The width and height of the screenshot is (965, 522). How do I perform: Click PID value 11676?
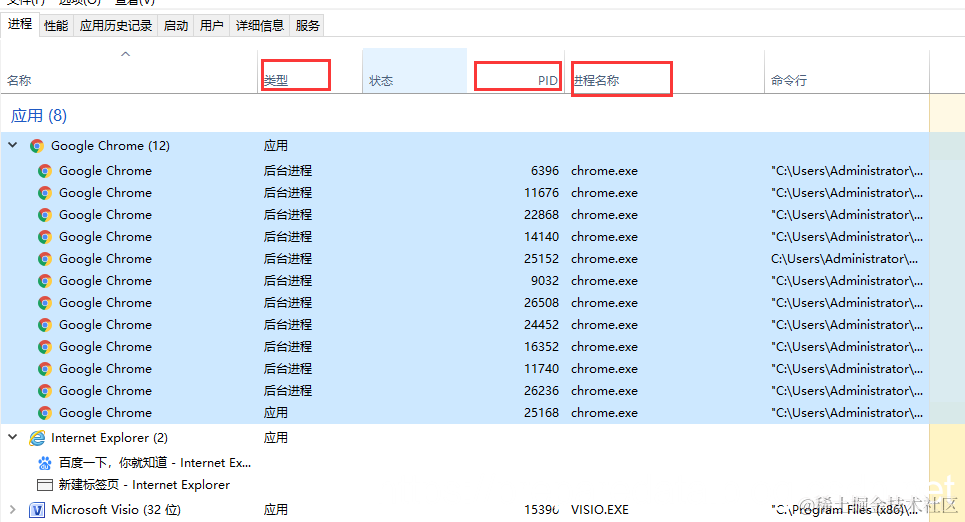pos(542,193)
